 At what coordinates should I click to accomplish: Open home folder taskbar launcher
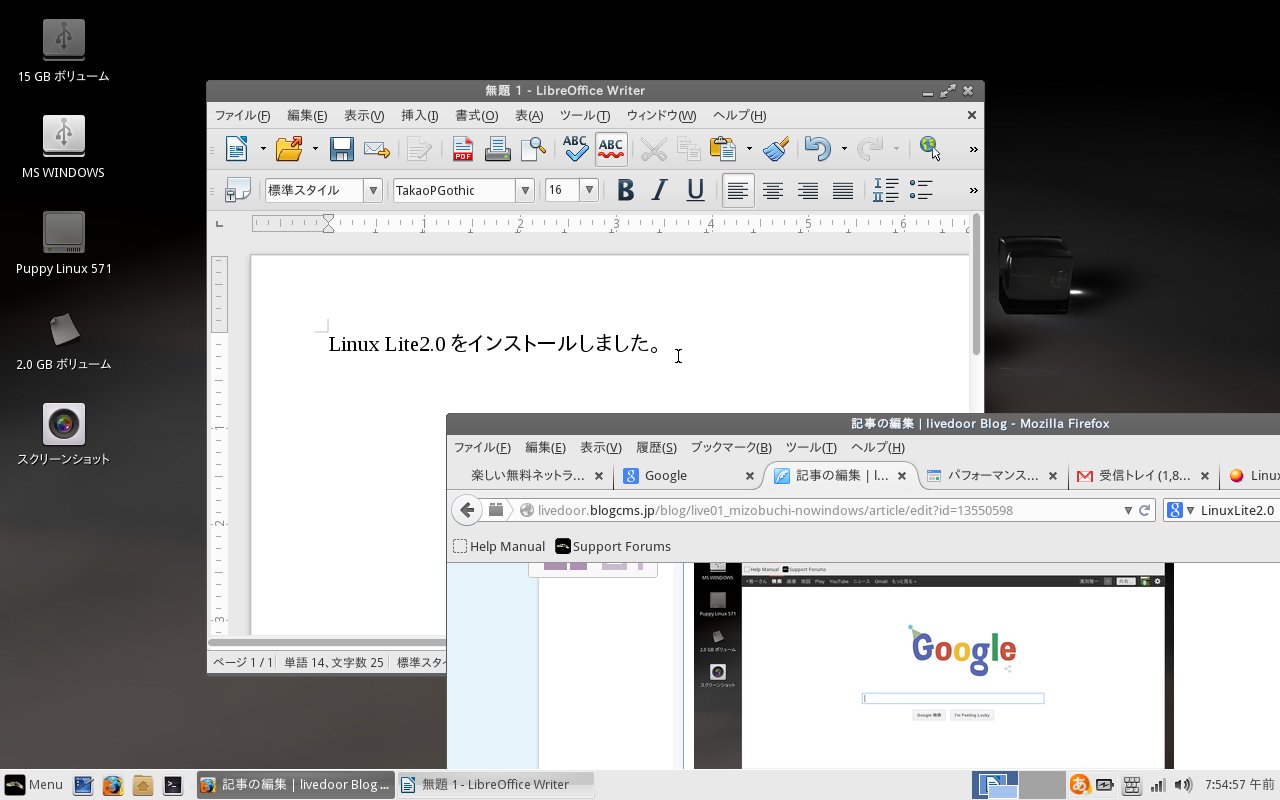pyautogui.click(x=142, y=785)
